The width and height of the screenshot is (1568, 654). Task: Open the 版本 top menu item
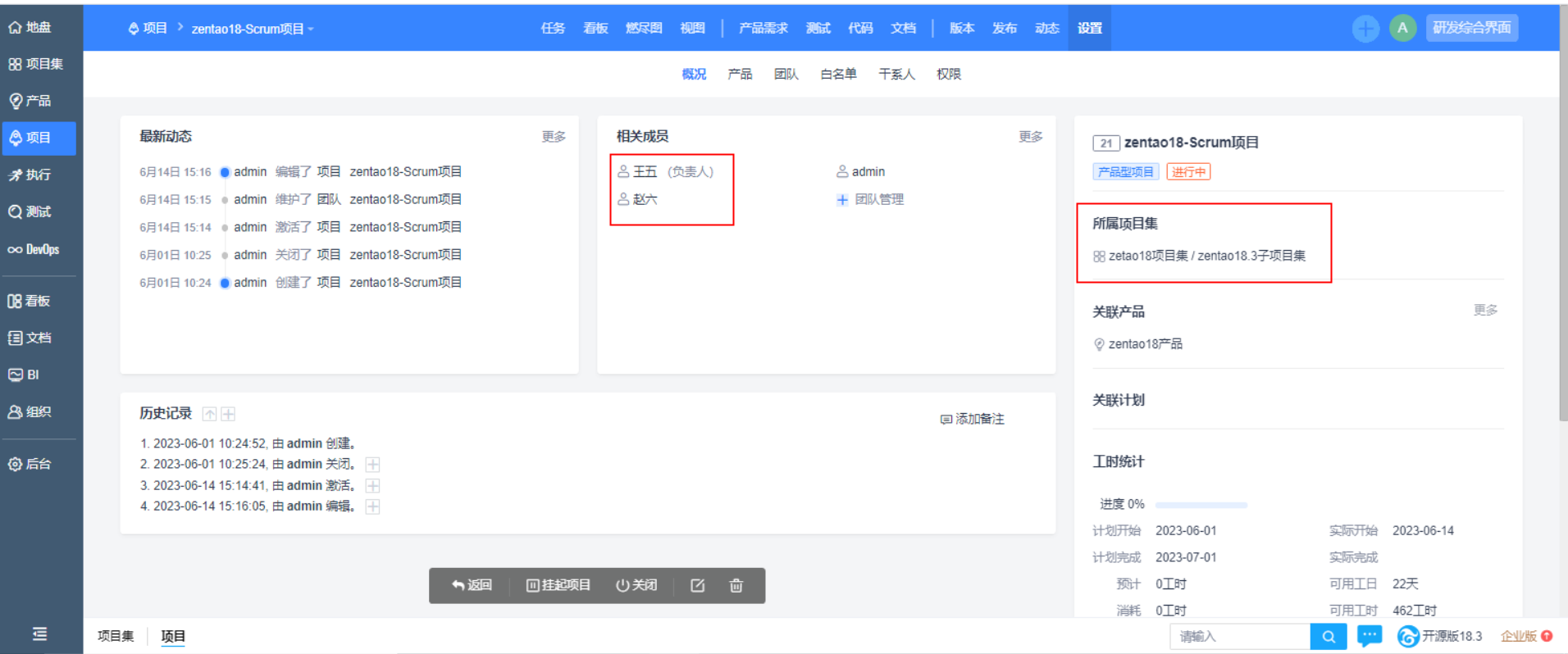[x=962, y=28]
